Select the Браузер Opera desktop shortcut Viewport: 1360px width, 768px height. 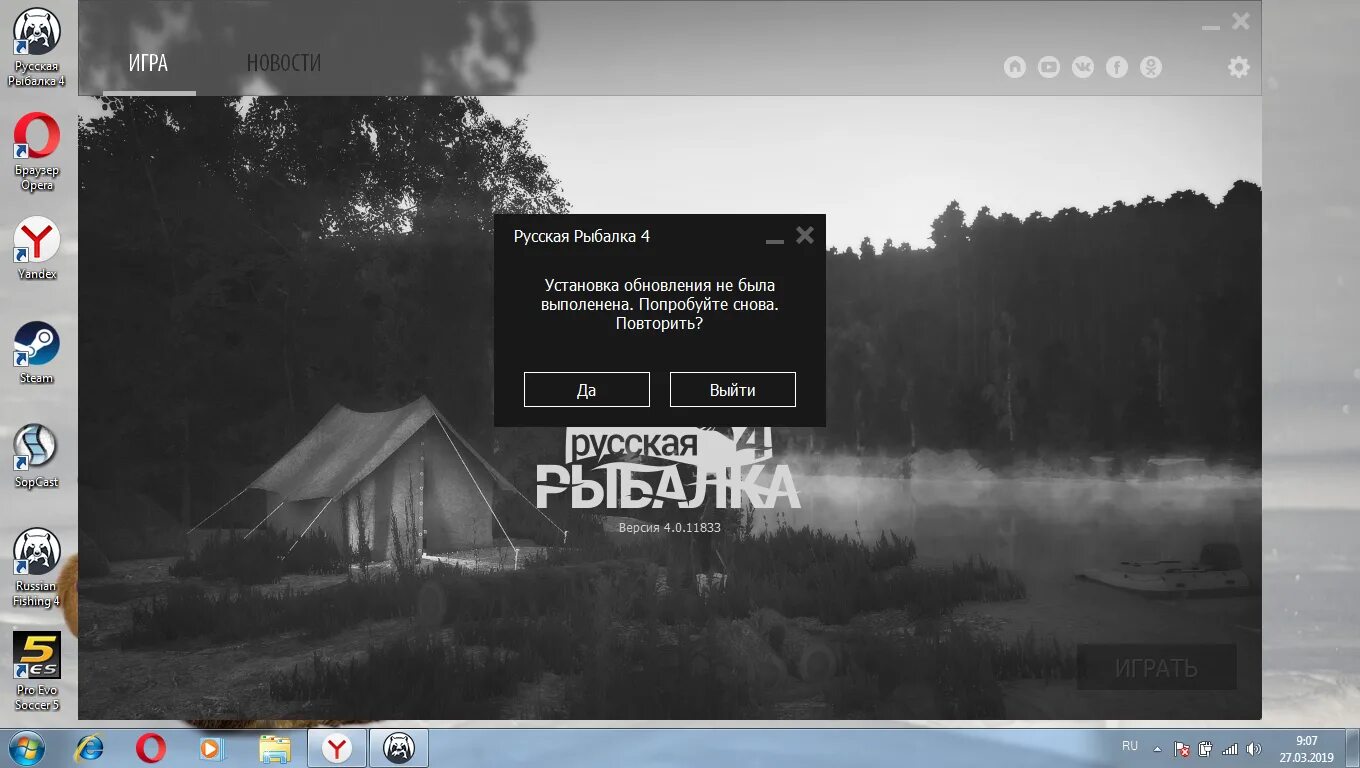[x=37, y=151]
